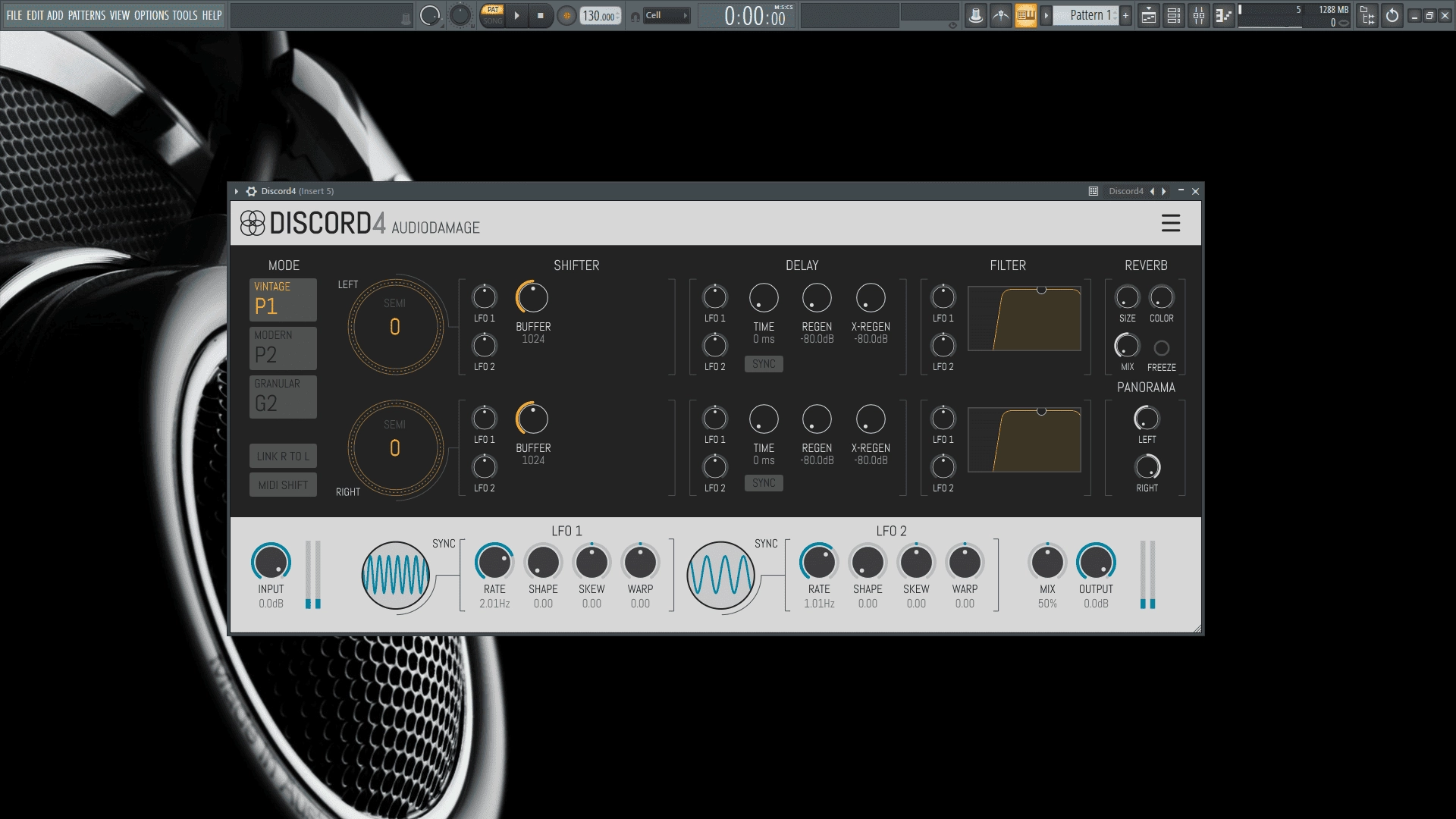The width and height of the screenshot is (1456, 819).
Task: Click the LFO 2 waveform display
Action: [721, 575]
